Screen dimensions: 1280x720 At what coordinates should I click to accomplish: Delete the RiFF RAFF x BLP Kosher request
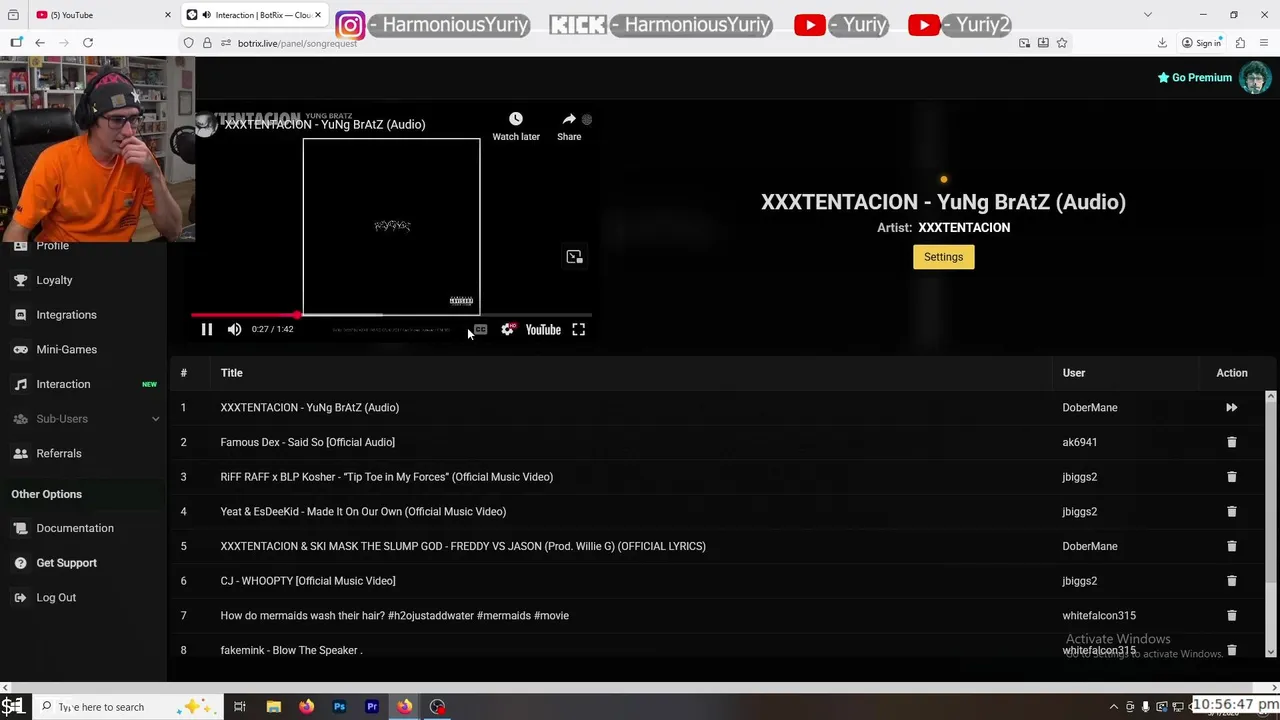pyautogui.click(x=1232, y=477)
